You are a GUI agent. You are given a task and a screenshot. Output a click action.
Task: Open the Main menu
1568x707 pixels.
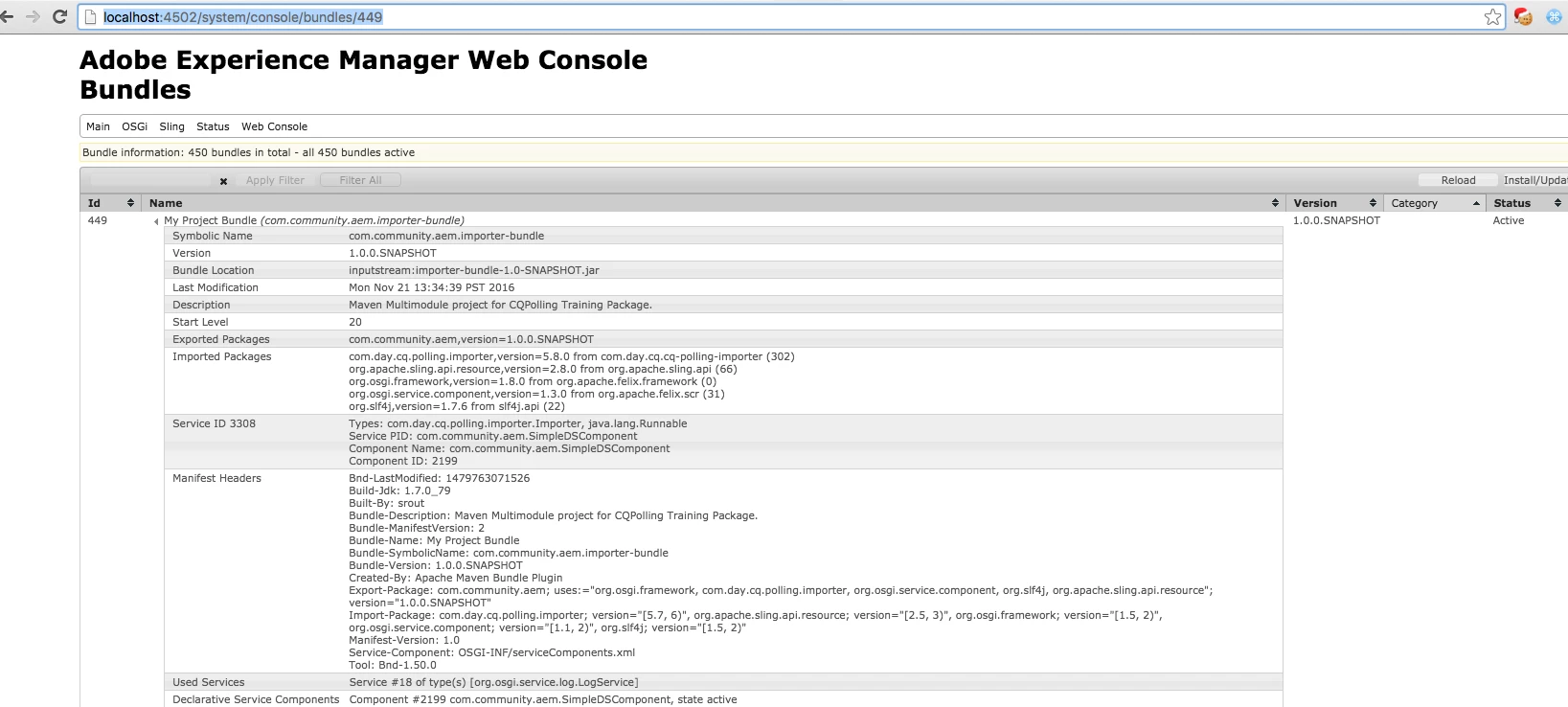click(x=98, y=126)
